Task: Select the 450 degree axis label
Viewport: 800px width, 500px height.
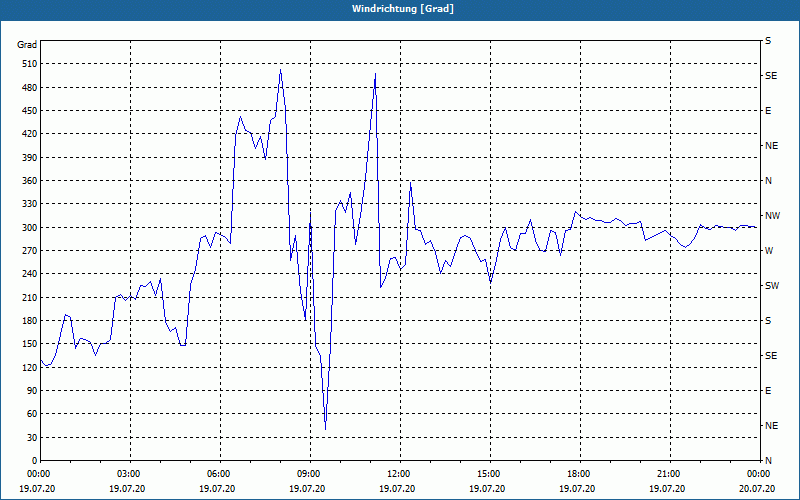Action: 30,111
